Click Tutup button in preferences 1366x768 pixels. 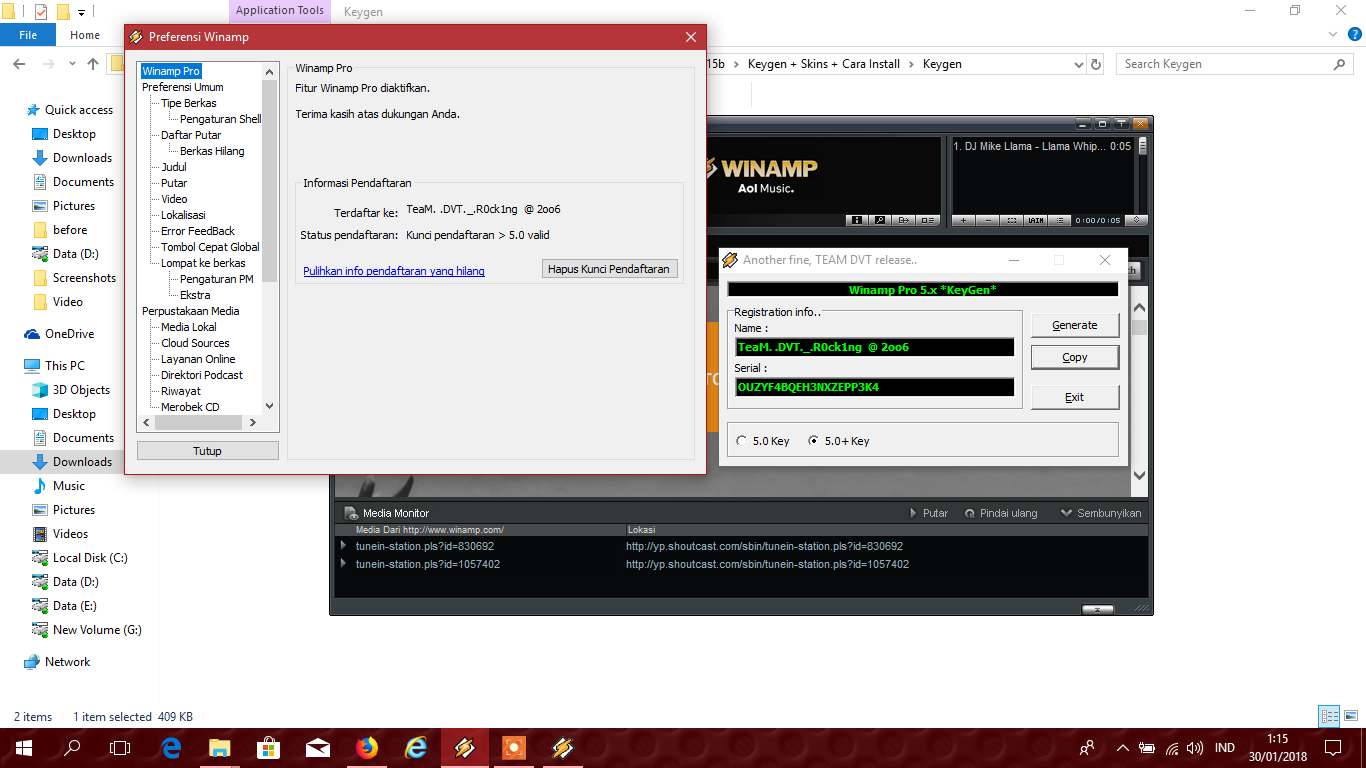point(208,451)
